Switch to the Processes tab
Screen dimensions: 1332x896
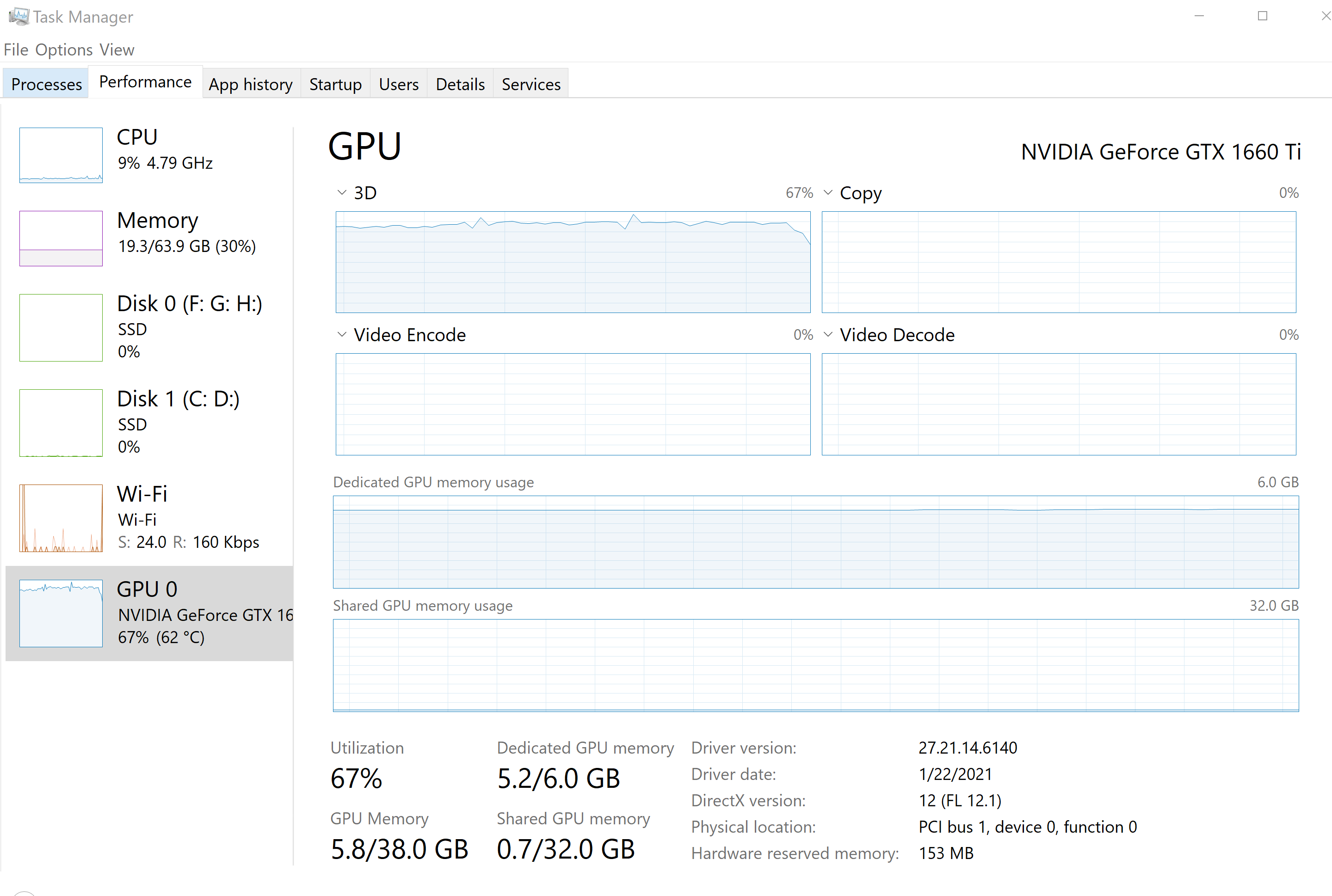click(x=46, y=83)
